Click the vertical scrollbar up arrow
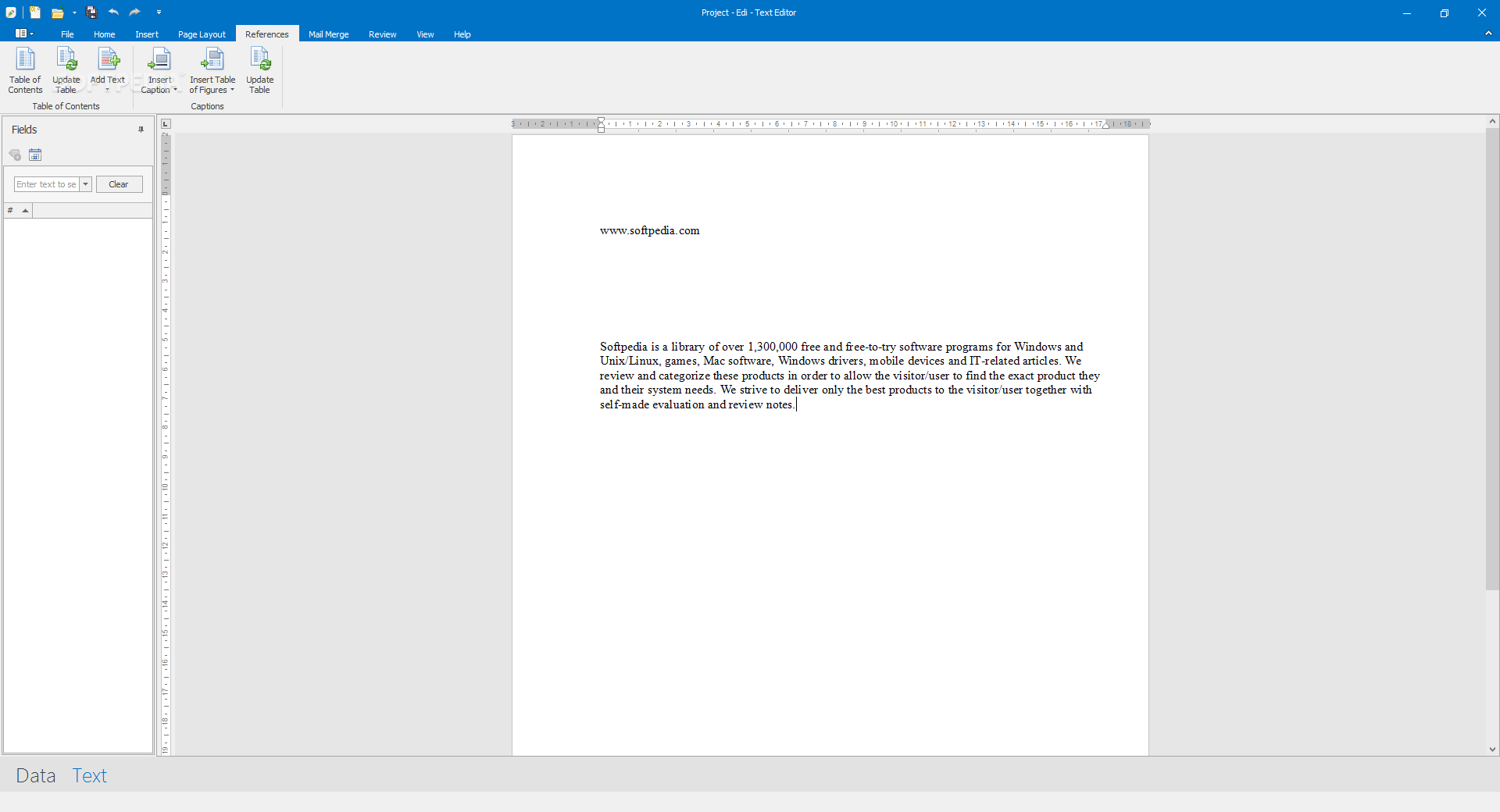Image resolution: width=1500 pixels, height=812 pixels. point(1492,122)
